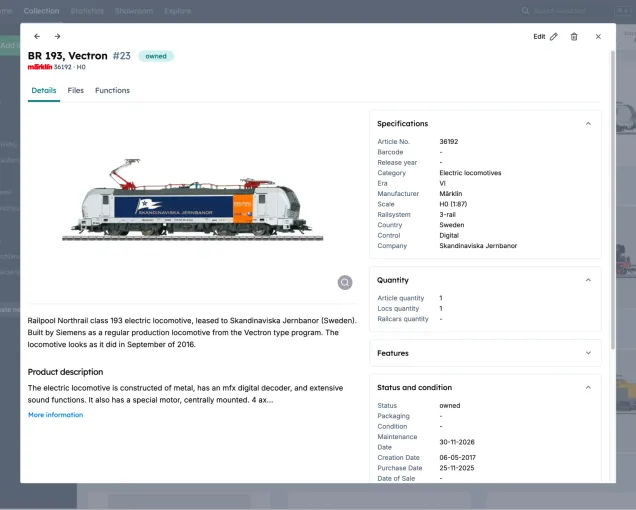
Task: Select purchase date 25-11-2025
Action: click(457, 468)
